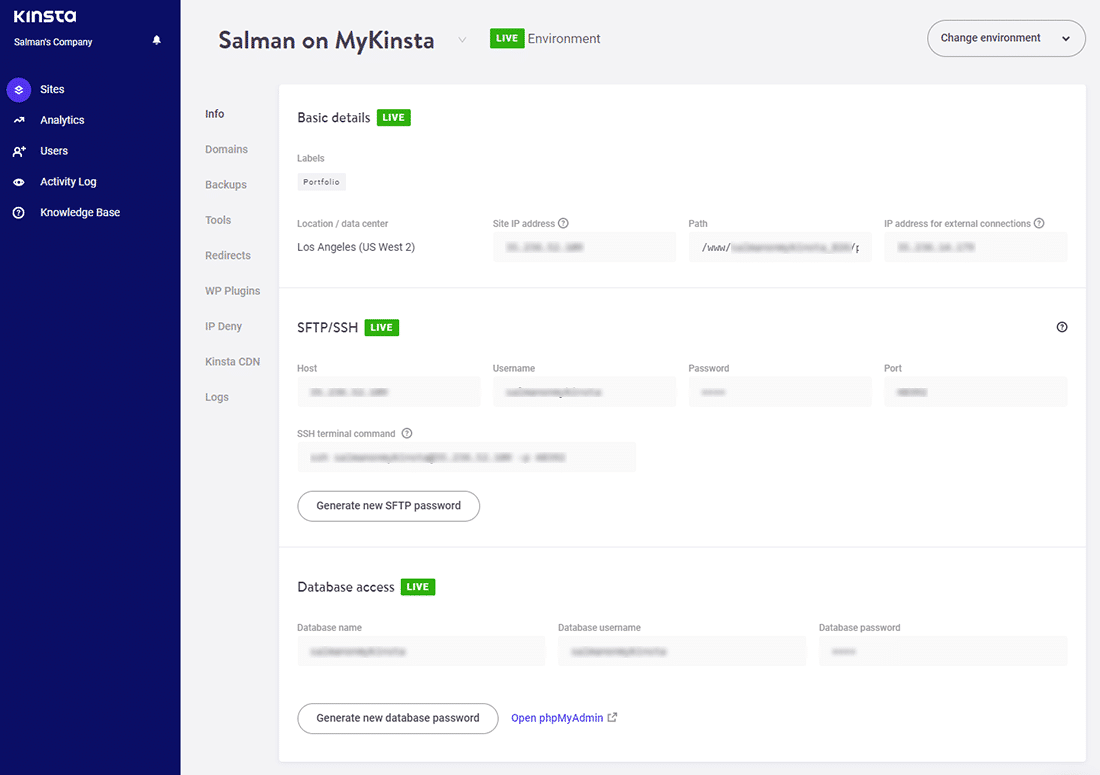Open phpMyAdmin
Viewport: 1100px width, 775px height.
tap(557, 717)
